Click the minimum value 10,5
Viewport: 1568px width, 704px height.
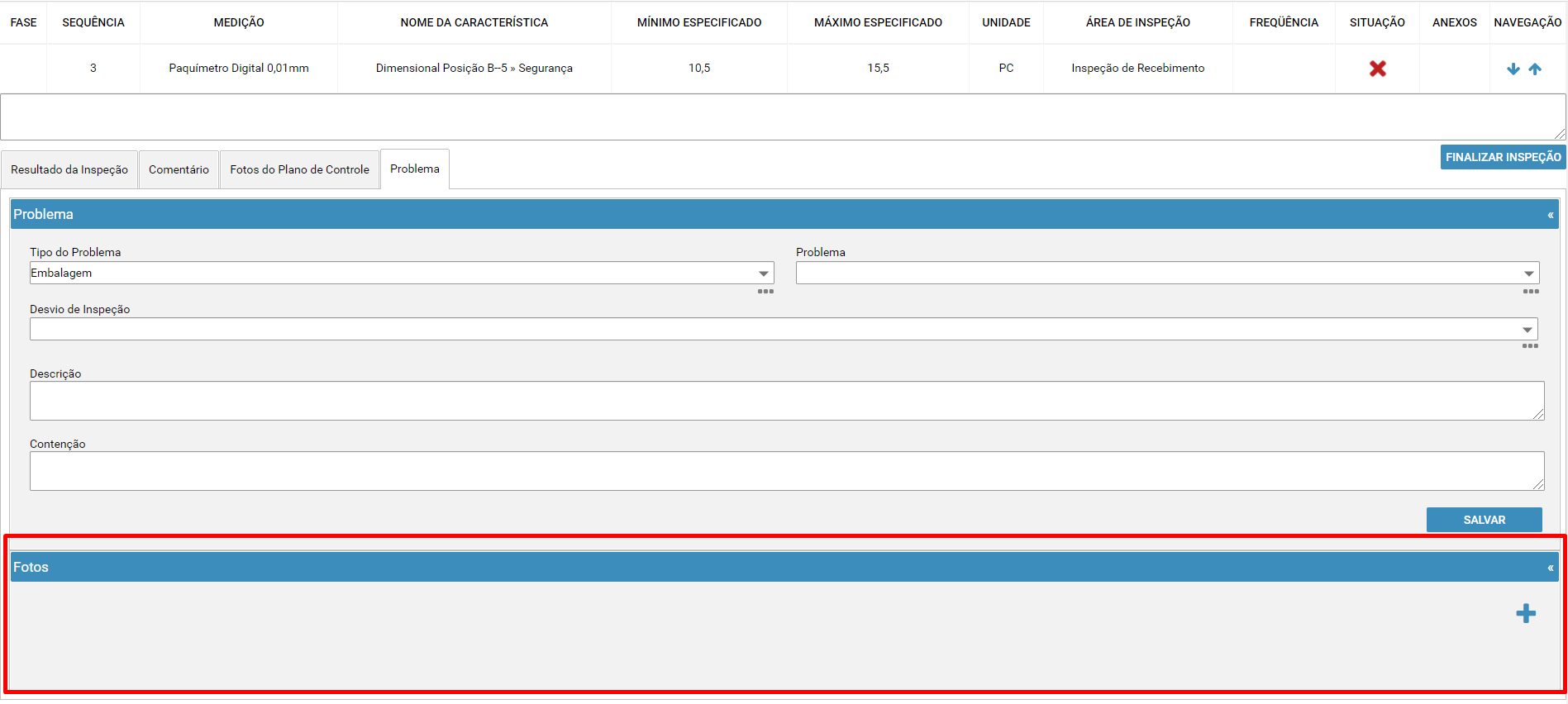tap(699, 68)
